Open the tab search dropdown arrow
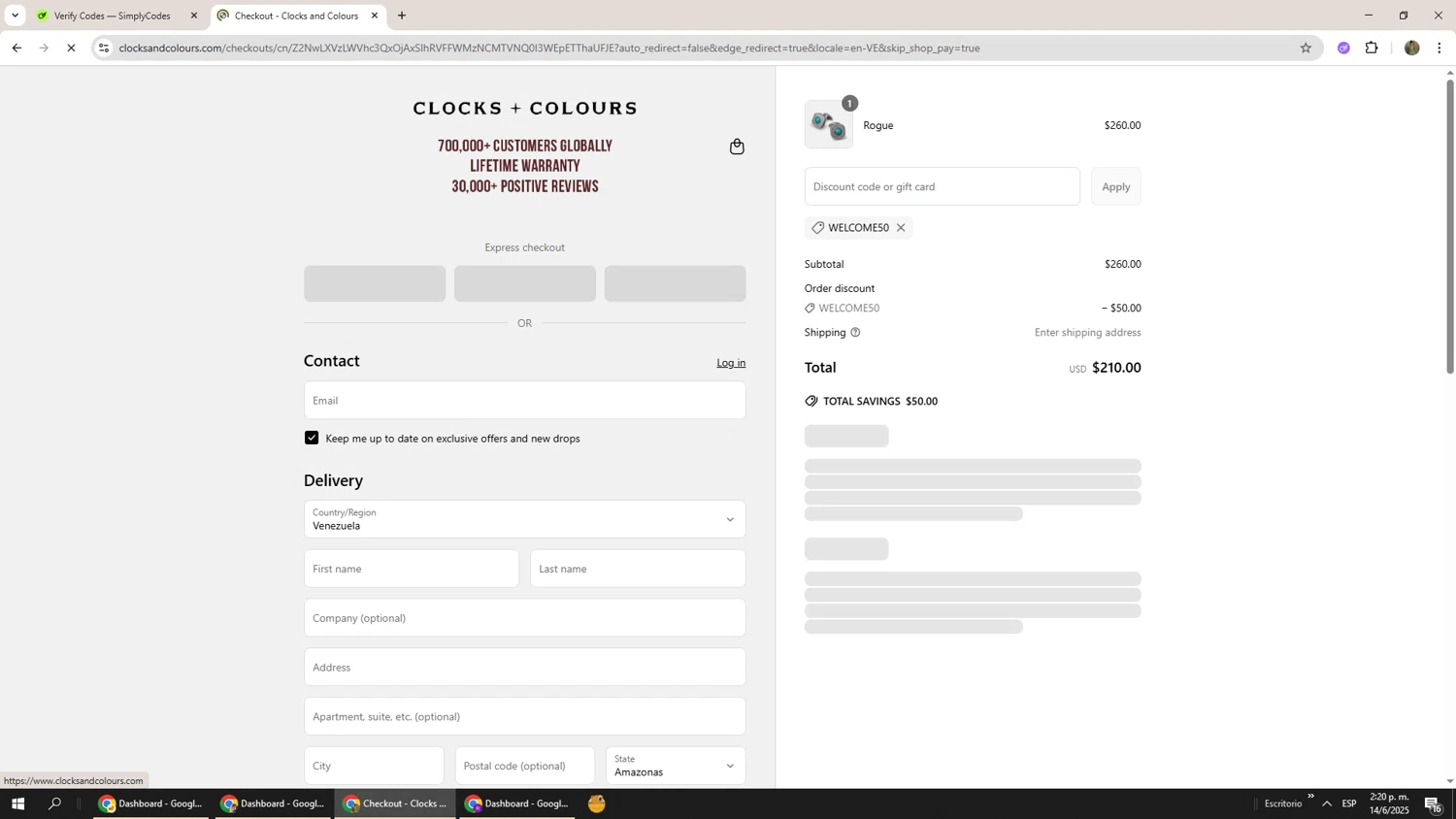This screenshot has height=819, width=1456. (x=15, y=16)
